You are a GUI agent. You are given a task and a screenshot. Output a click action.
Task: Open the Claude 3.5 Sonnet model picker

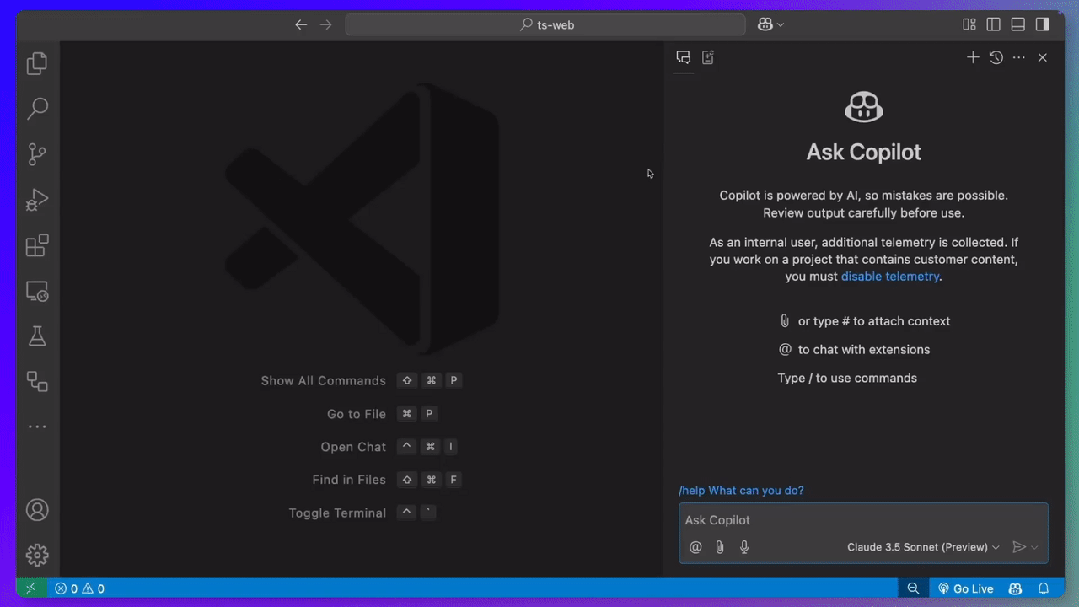[920, 547]
